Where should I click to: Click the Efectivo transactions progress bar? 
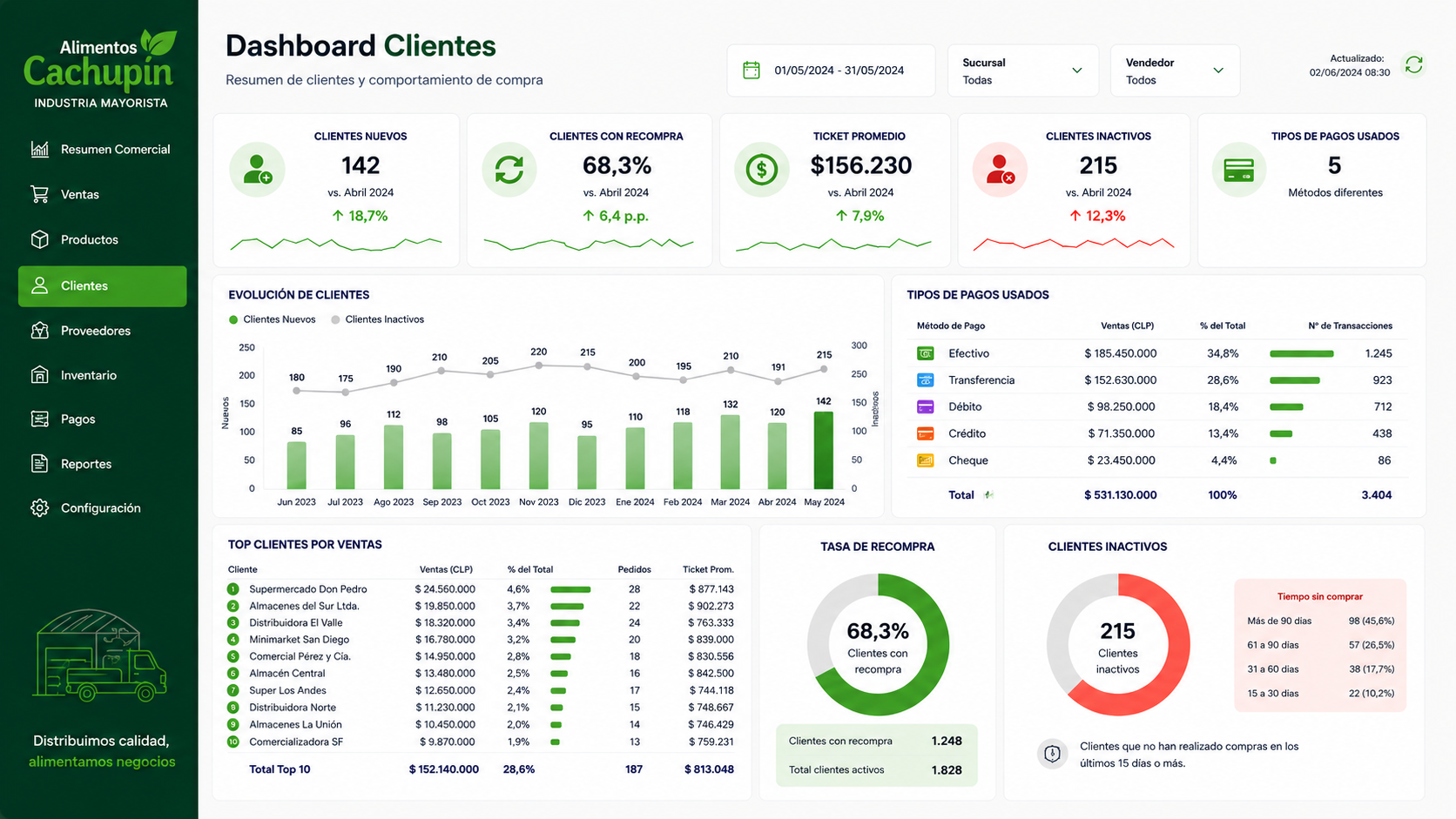point(1302,353)
